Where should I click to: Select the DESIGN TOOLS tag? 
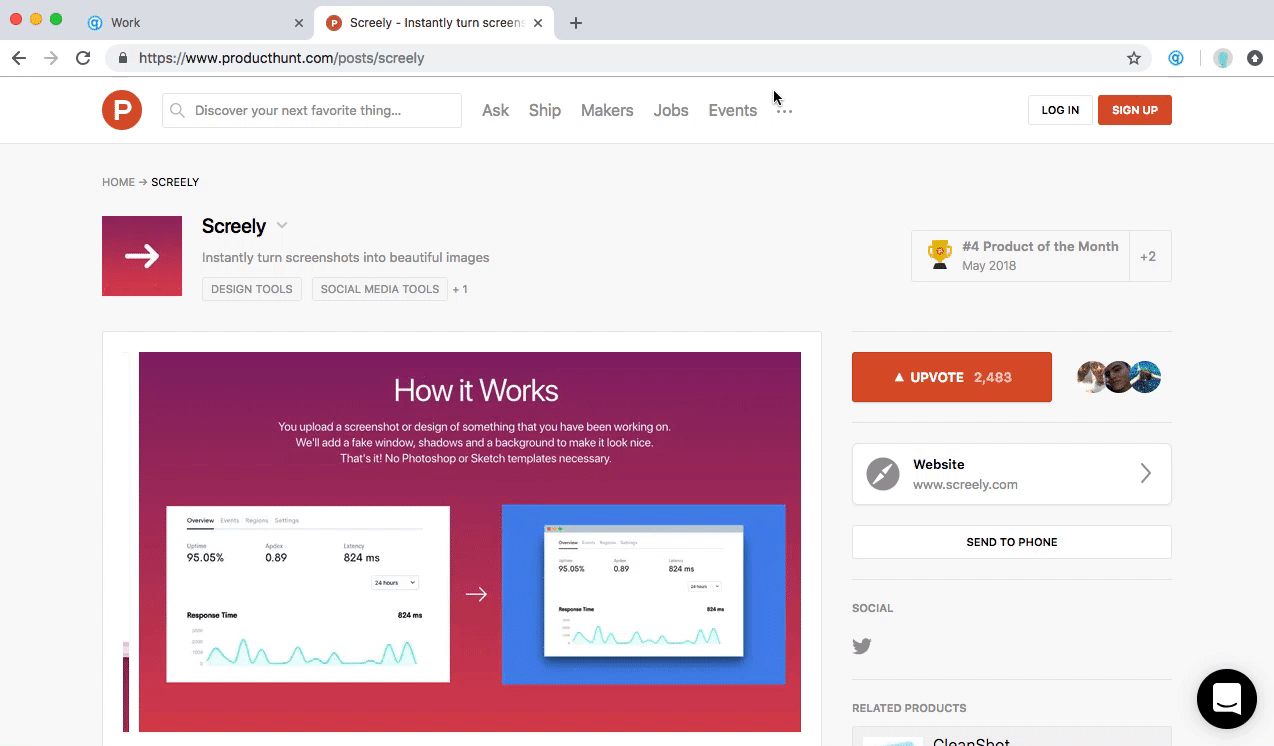(x=252, y=289)
